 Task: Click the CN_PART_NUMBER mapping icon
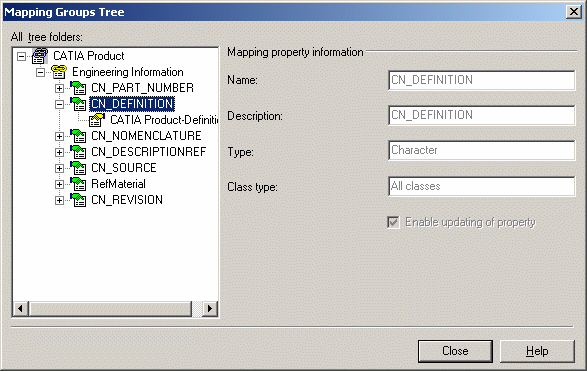pyautogui.click(x=78, y=88)
